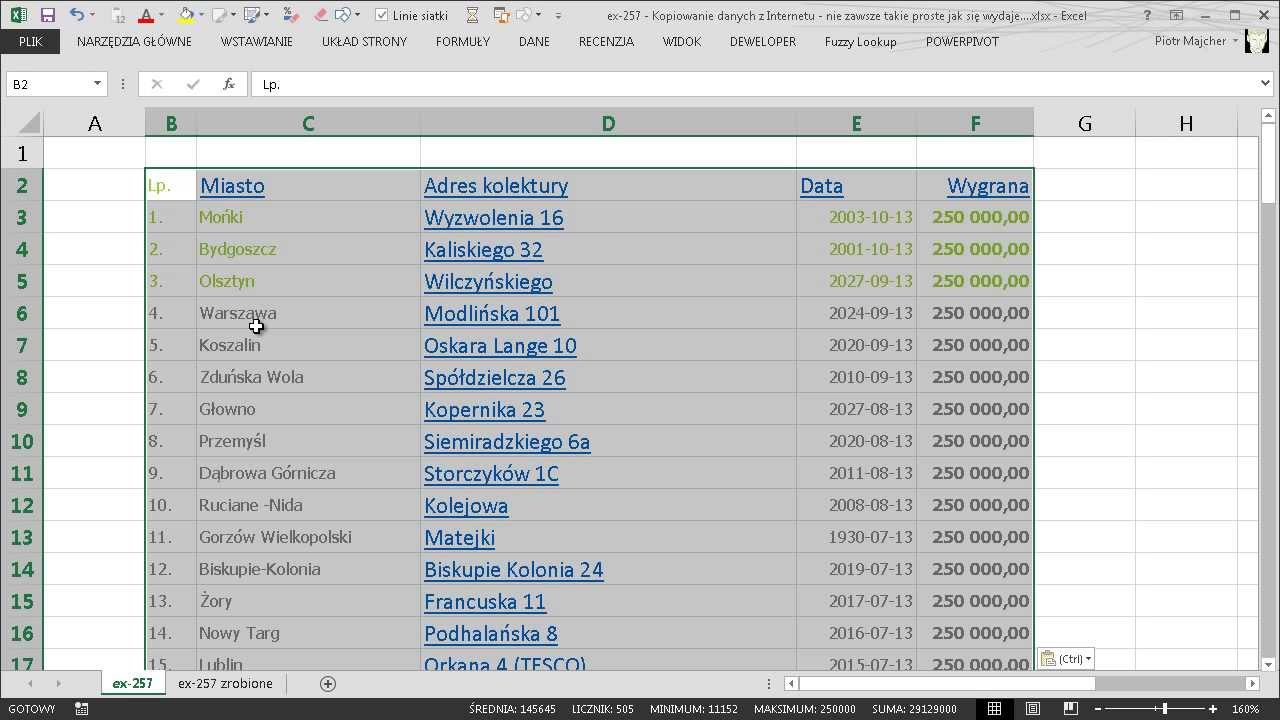Click the pencil-on-paper toolbar icon

point(220,15)
